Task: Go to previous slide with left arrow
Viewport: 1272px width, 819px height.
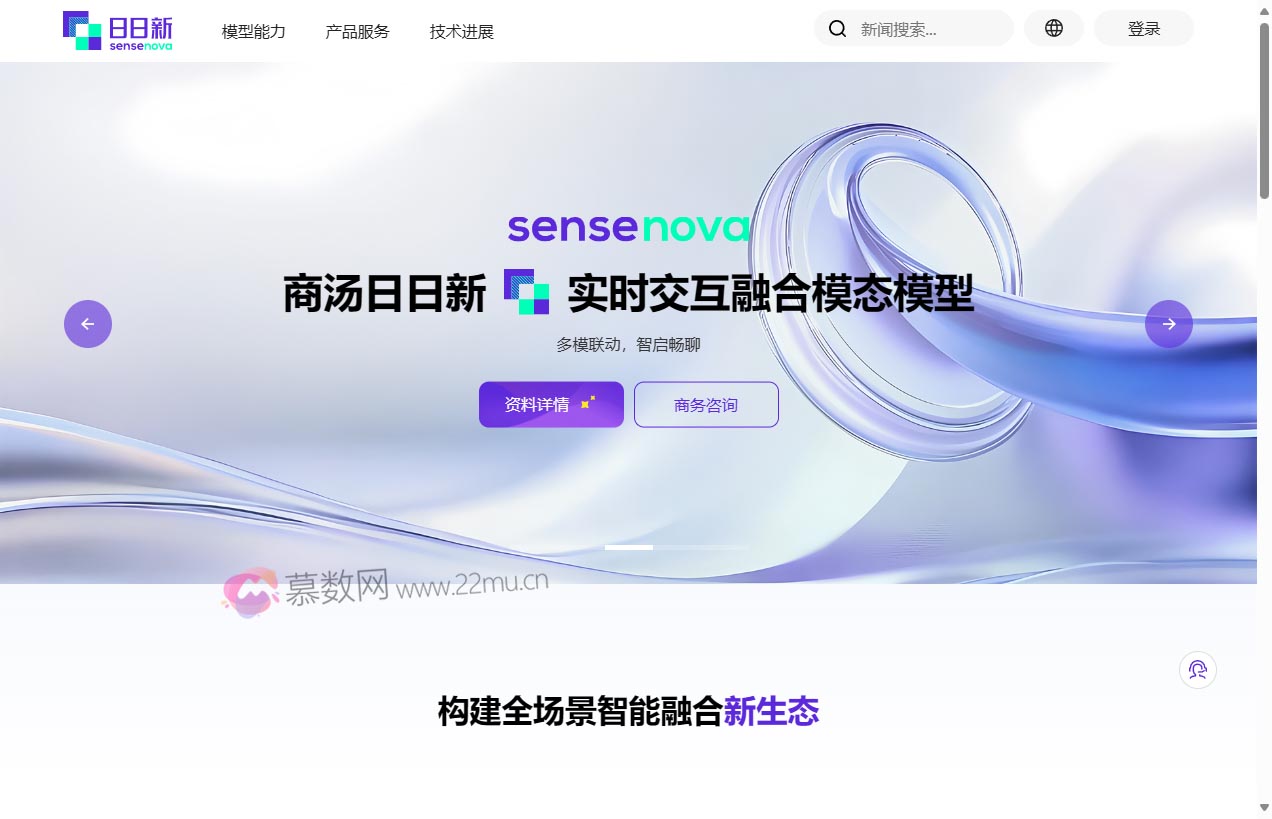Action: coord(88,324)
